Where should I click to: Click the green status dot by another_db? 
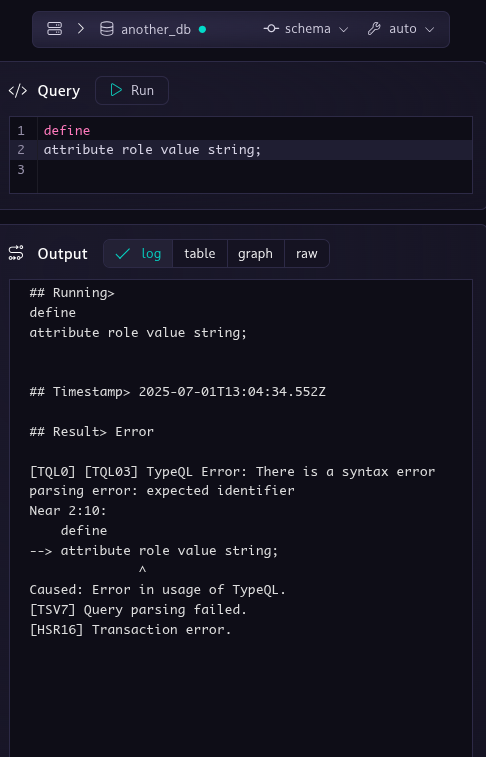202,29
